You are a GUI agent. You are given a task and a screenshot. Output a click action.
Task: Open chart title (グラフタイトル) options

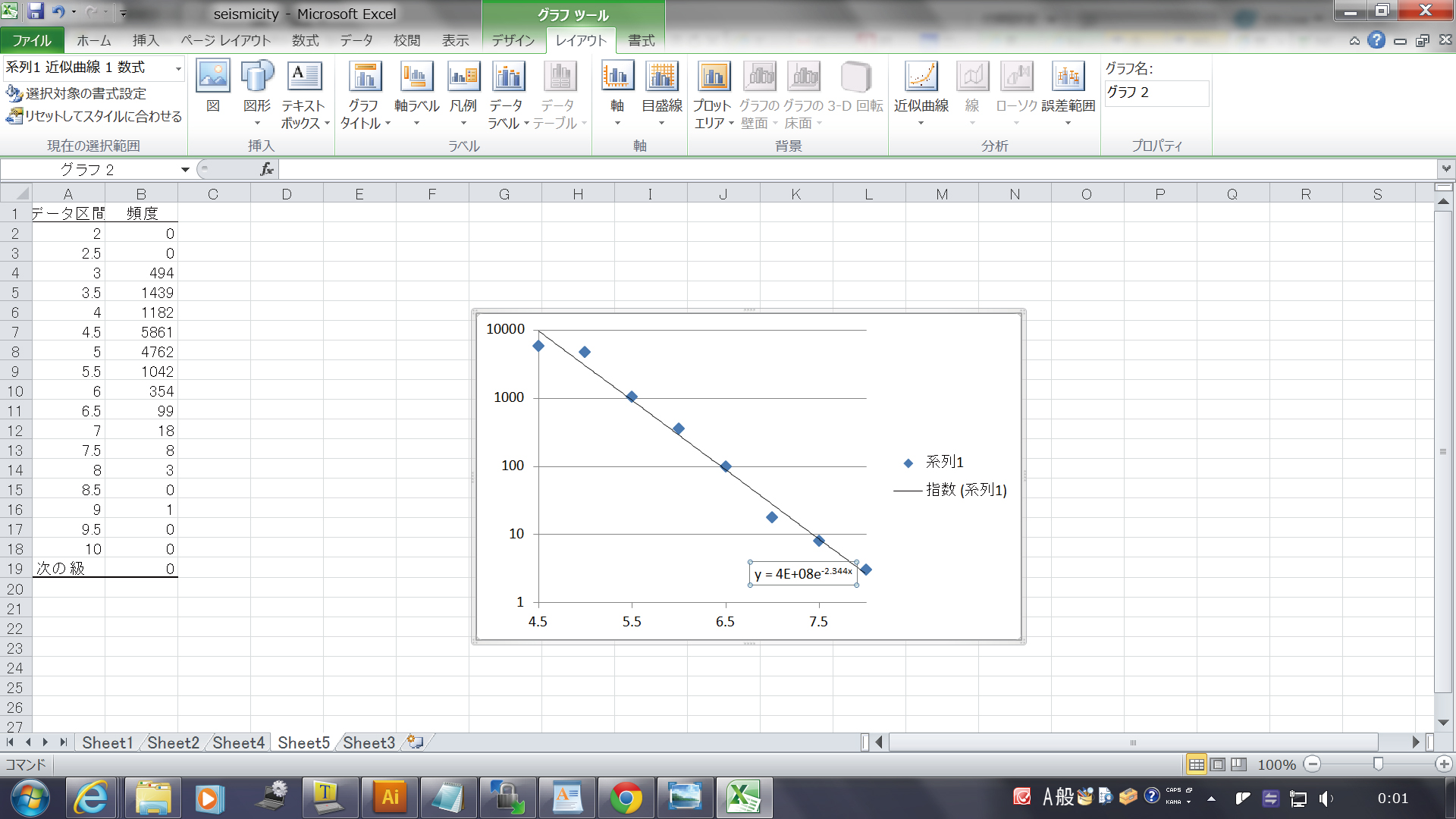pyautogui.click(x=365, y=94)
